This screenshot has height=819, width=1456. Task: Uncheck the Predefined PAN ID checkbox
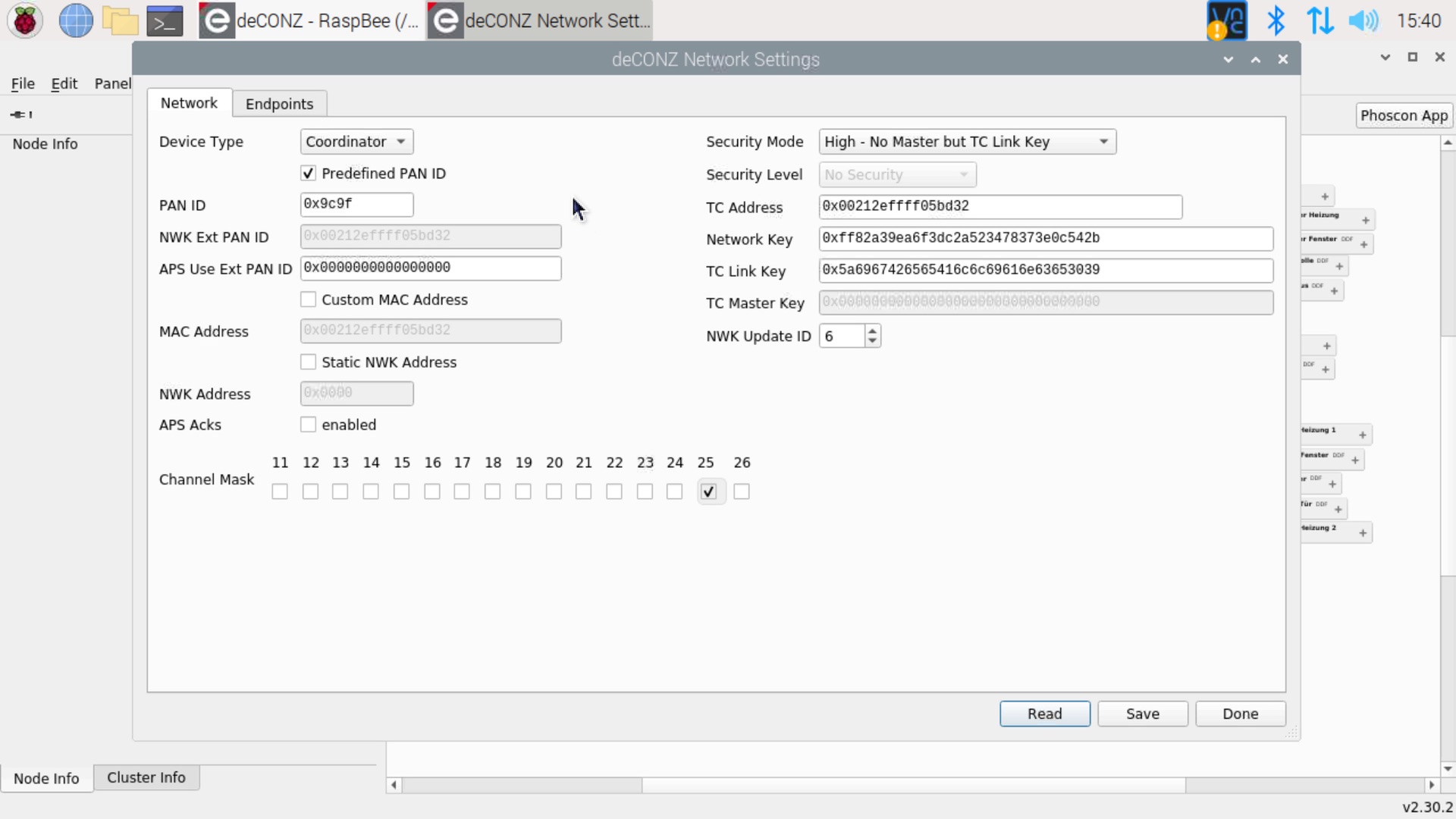[x=308, y=174]
